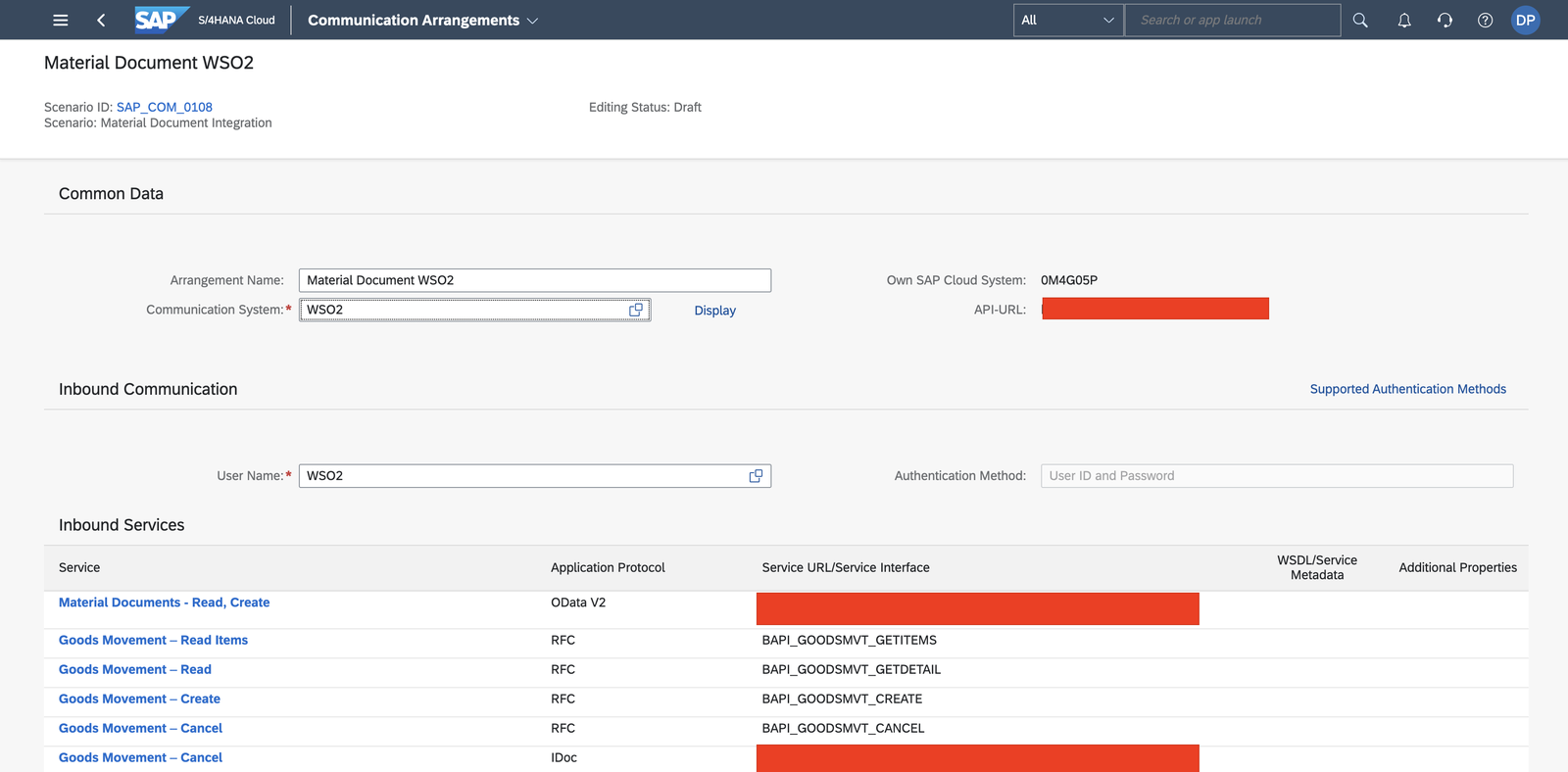Click the IDoc protocol cell

(x=563, y=757)
